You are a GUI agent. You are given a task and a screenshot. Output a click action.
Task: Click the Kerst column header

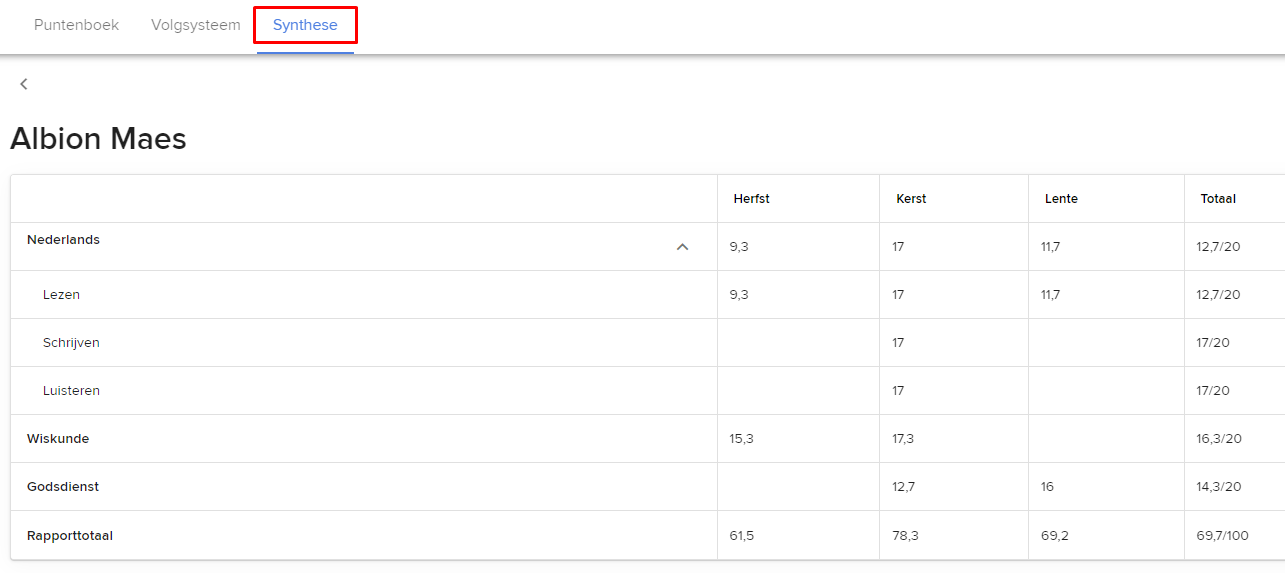coord(911,199)
